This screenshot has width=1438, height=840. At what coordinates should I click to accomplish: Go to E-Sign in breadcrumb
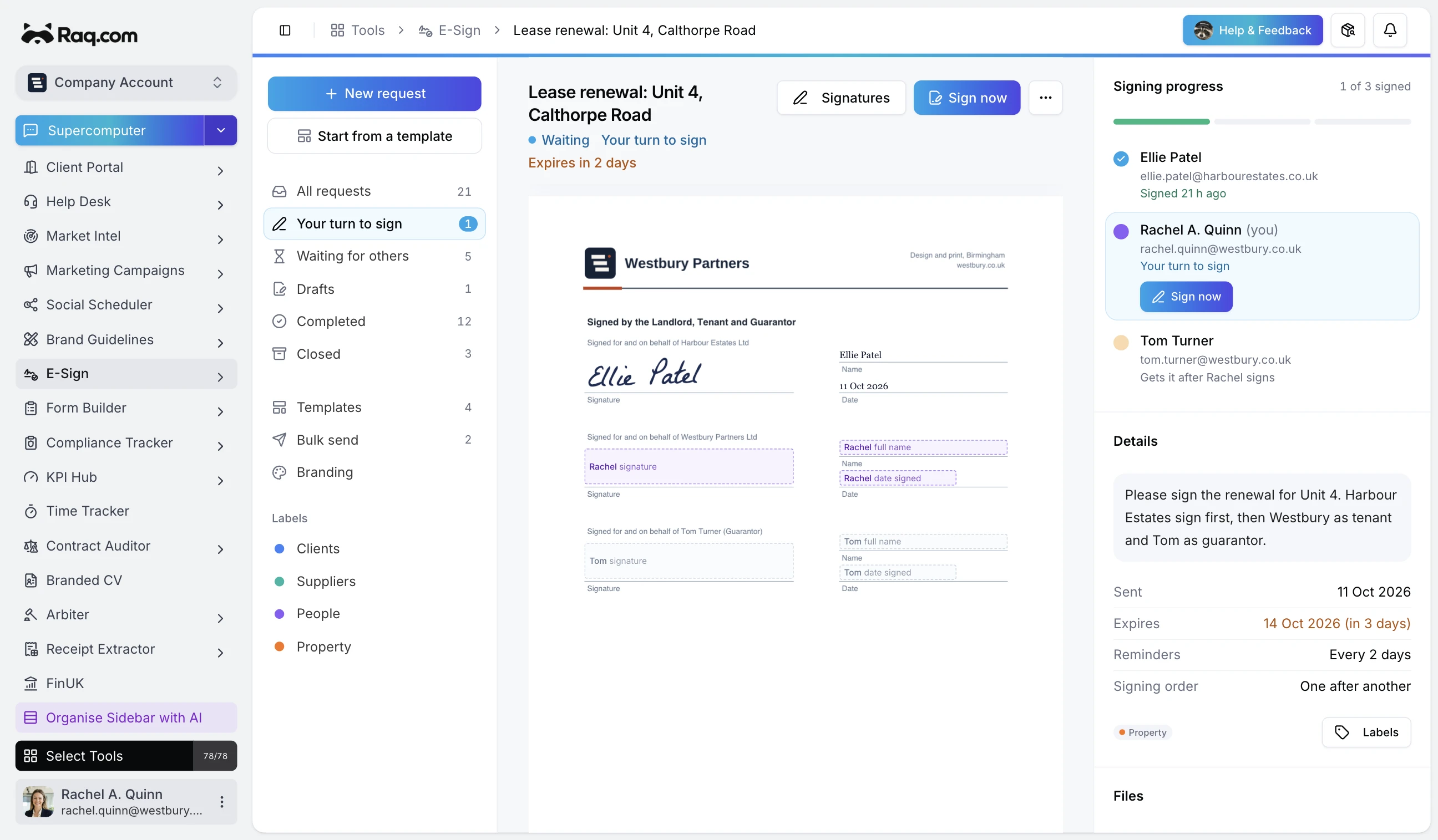point(450,30)
